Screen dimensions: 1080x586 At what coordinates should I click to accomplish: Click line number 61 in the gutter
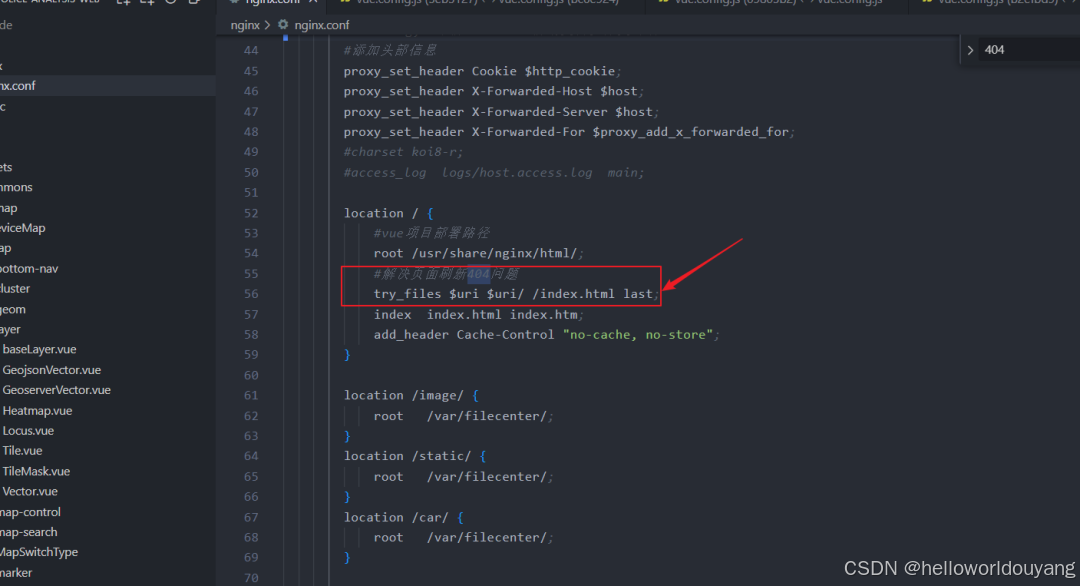251,395
